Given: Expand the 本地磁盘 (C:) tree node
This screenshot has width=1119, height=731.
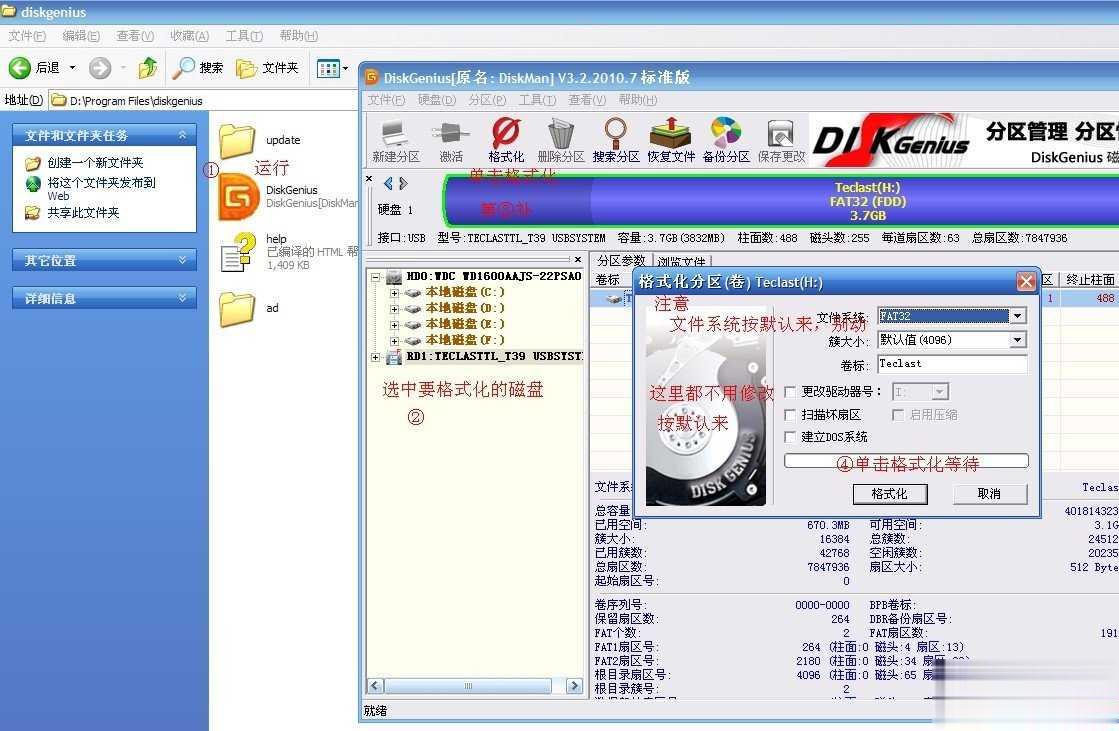Looking at the screenshot, I should click(394, 292).
